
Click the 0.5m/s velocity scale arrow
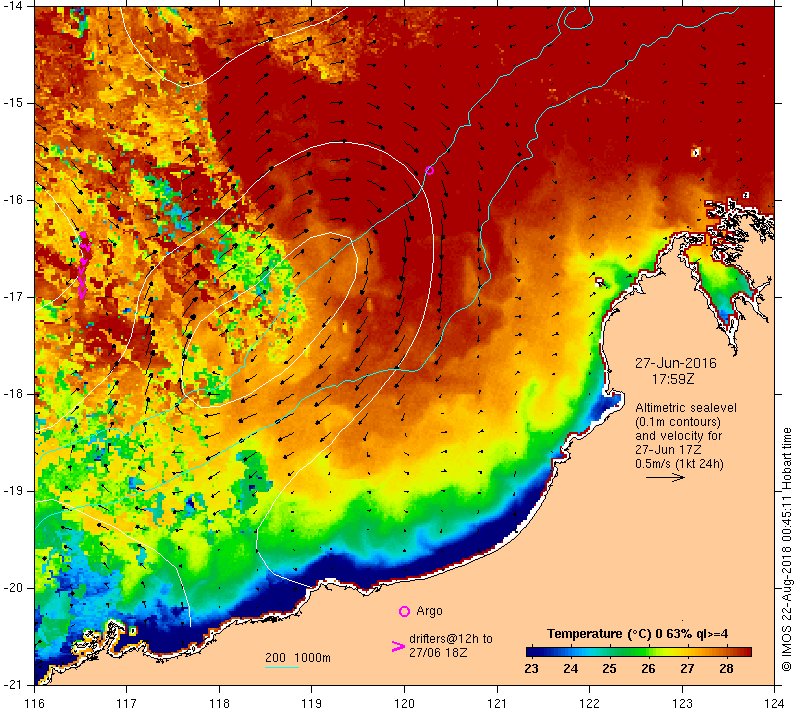point(665,477)
